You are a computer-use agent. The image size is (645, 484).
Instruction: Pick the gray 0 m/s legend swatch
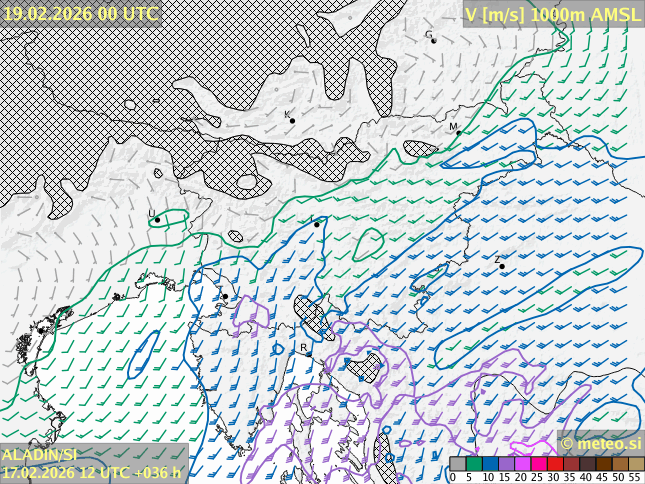(x=458, y=464)
